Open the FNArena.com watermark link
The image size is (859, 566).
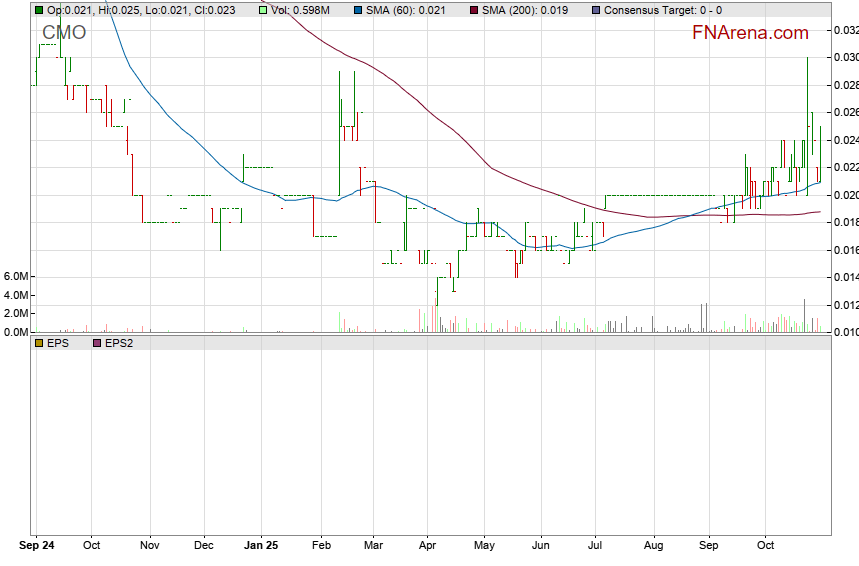coord(750,33)
